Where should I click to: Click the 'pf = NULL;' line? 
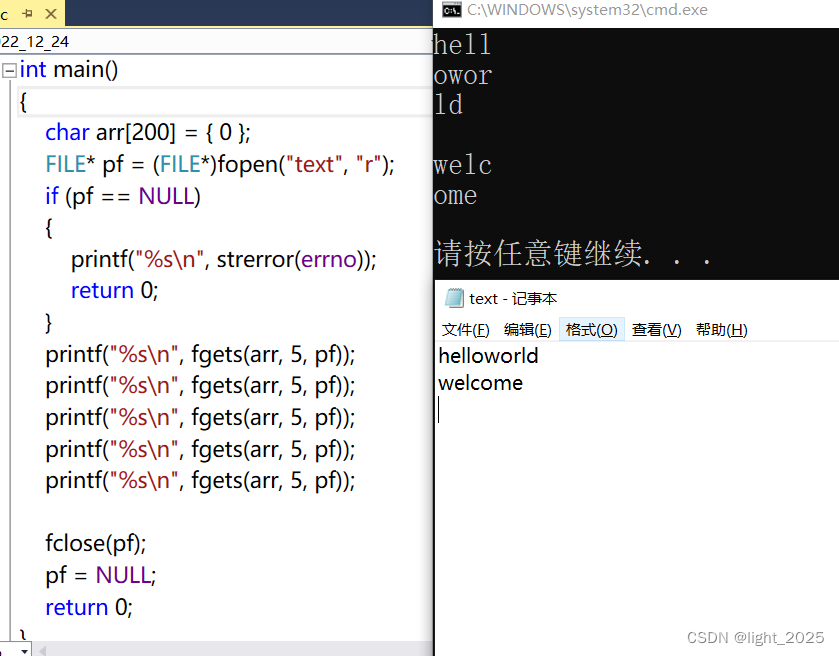click(101, 575)
